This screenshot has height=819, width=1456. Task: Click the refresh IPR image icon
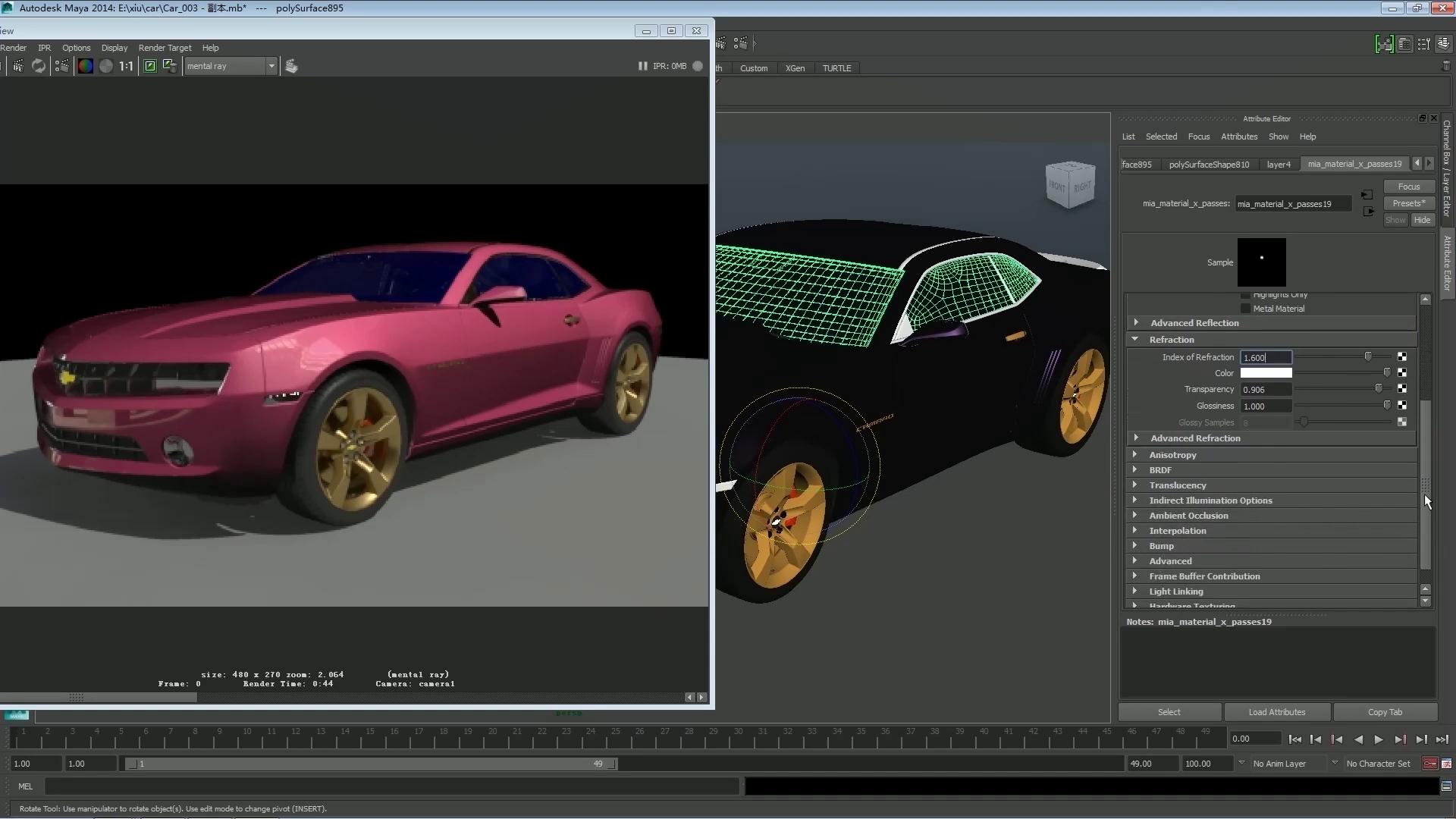pyautogui.click(x=39, y=66)
